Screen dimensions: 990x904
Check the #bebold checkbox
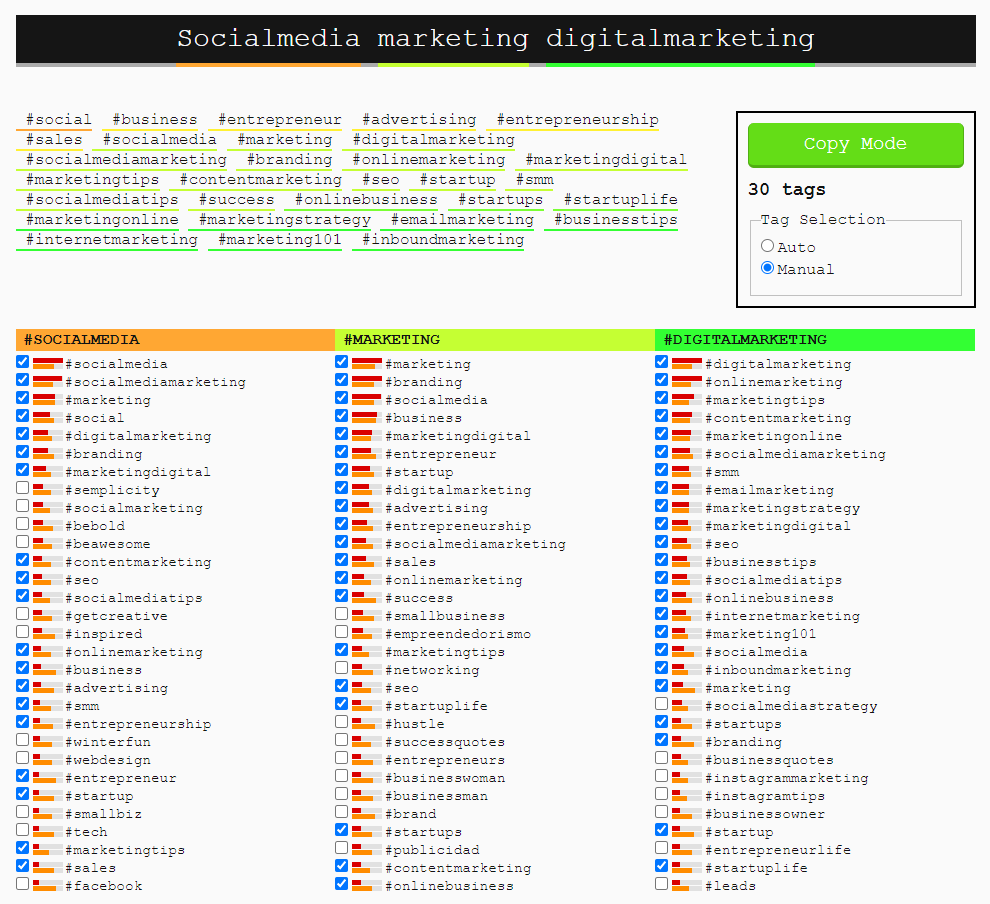(x=23, y=524)
